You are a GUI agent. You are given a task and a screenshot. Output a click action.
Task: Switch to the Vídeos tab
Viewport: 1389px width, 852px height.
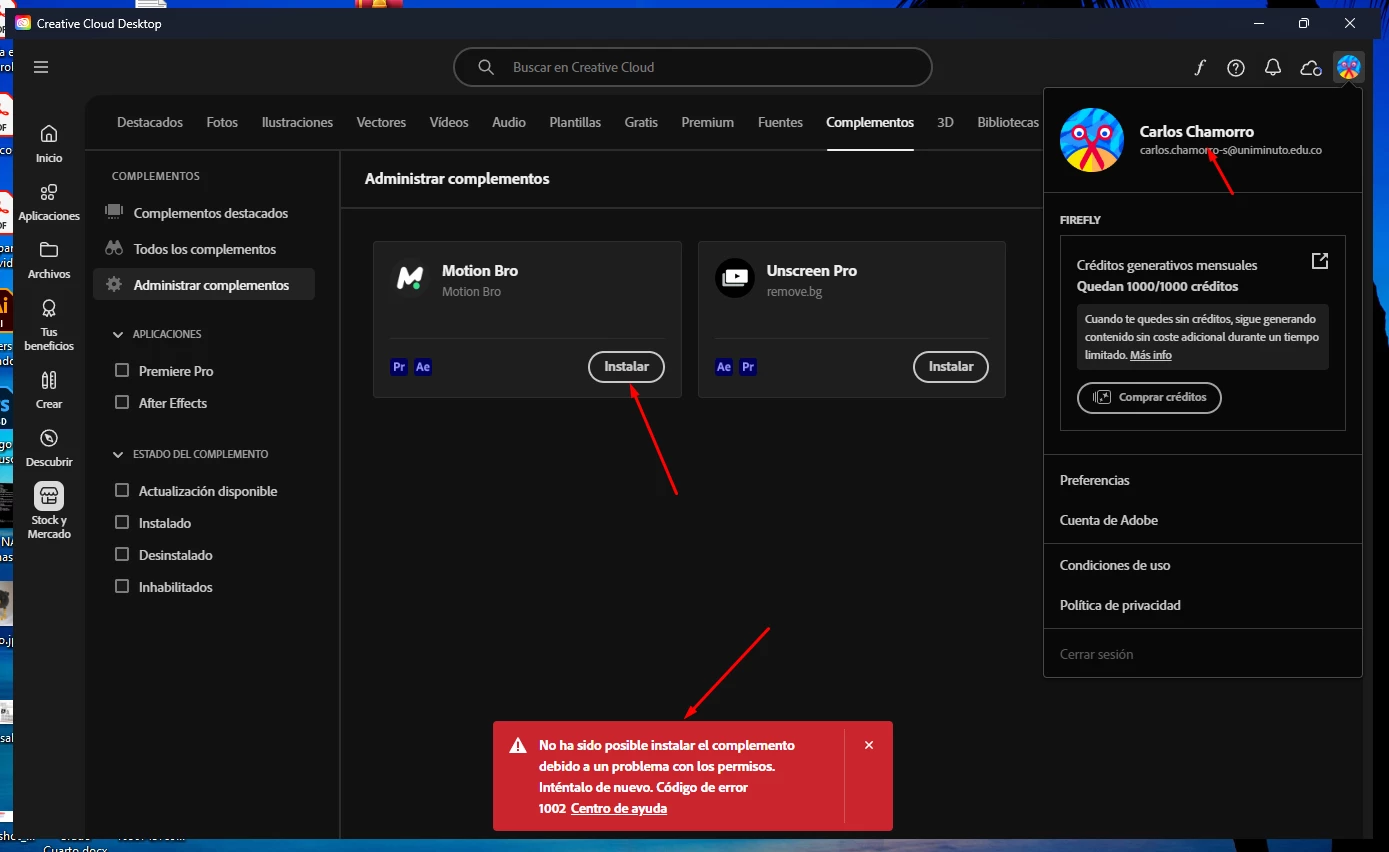(449, 122)
